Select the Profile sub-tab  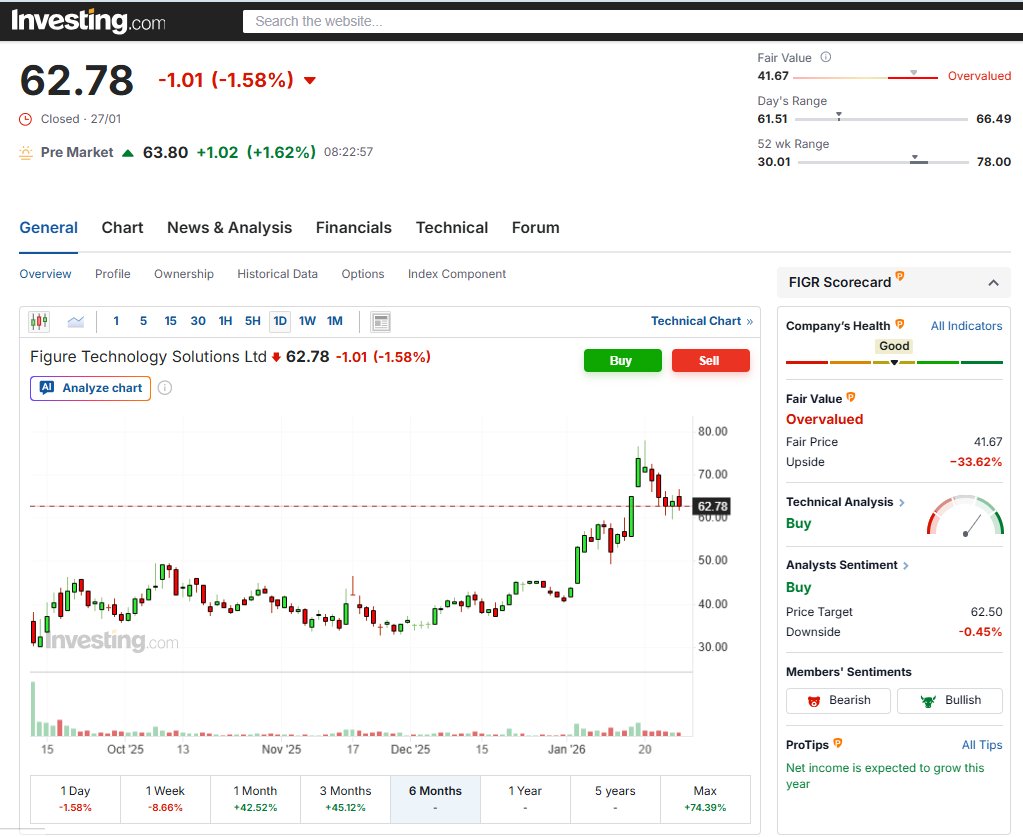(112, 274)
